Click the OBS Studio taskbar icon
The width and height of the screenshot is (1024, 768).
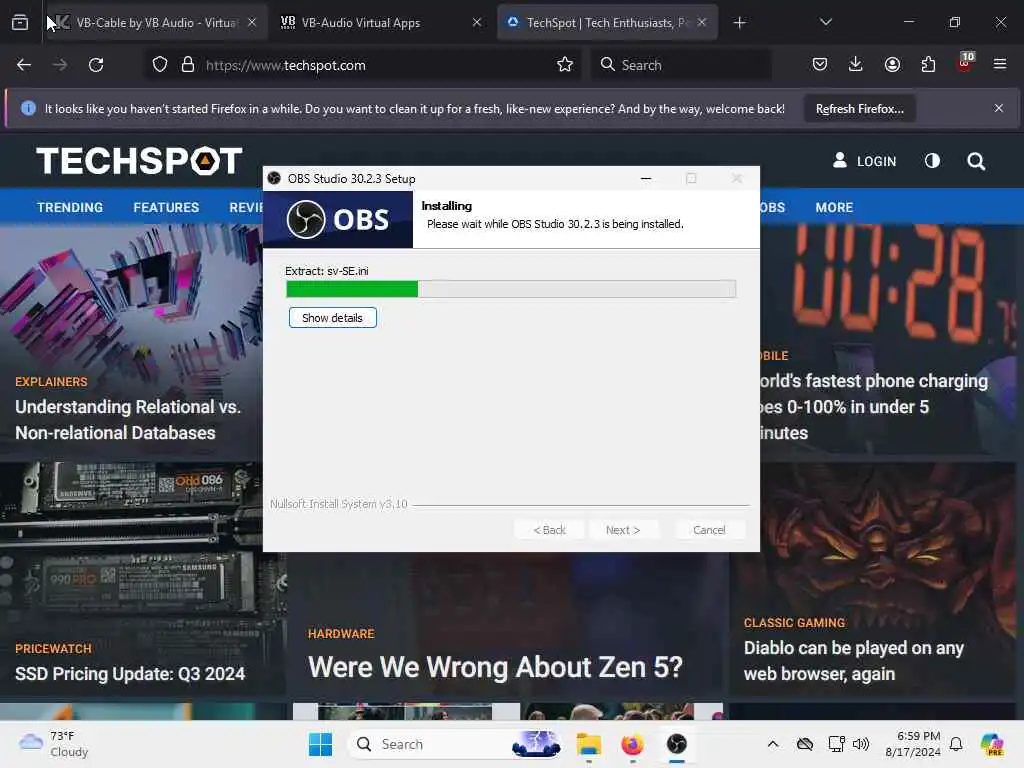(x=677, y=744)
